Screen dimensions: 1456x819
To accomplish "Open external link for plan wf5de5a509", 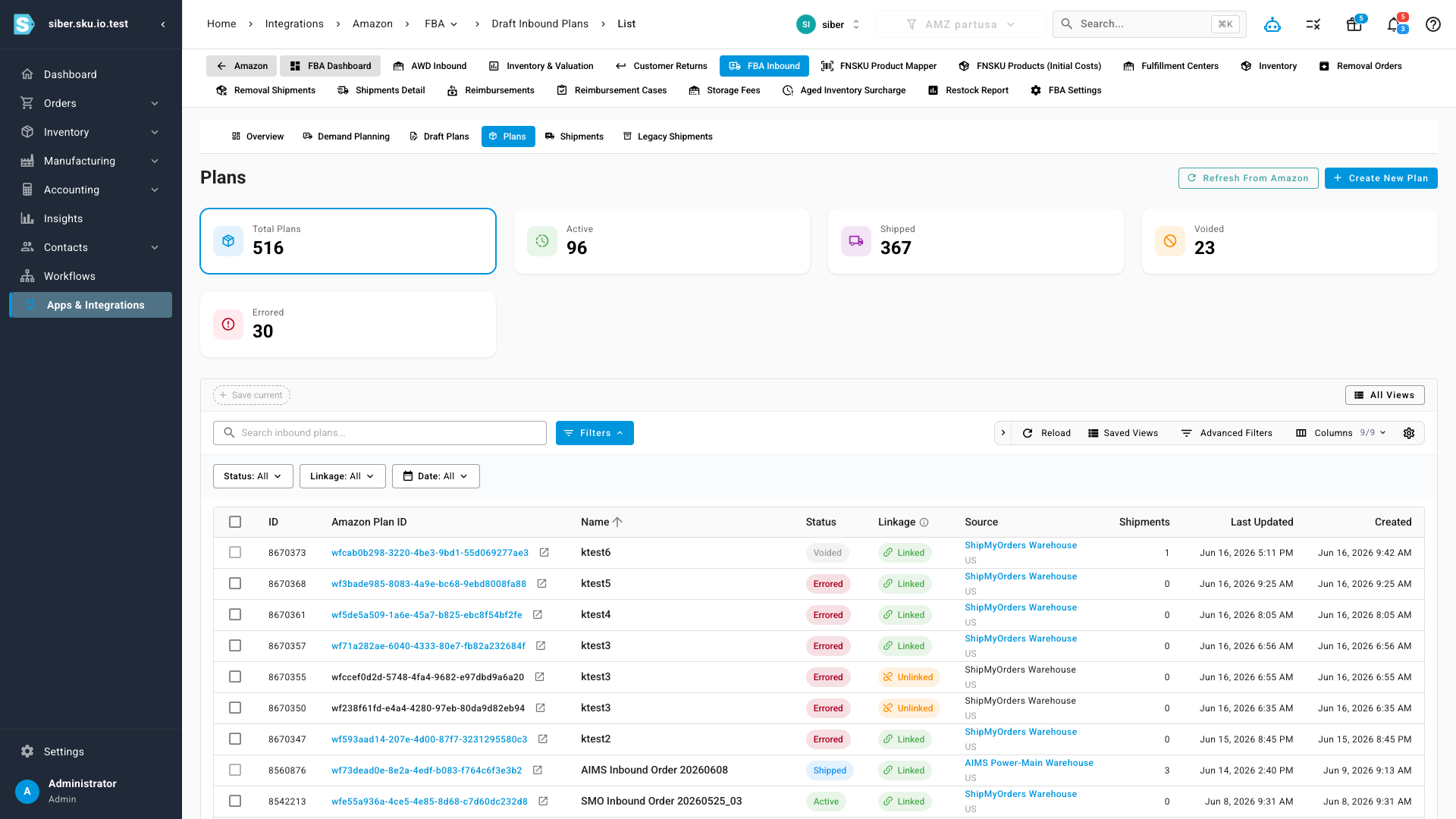I will tap(537, 615).
